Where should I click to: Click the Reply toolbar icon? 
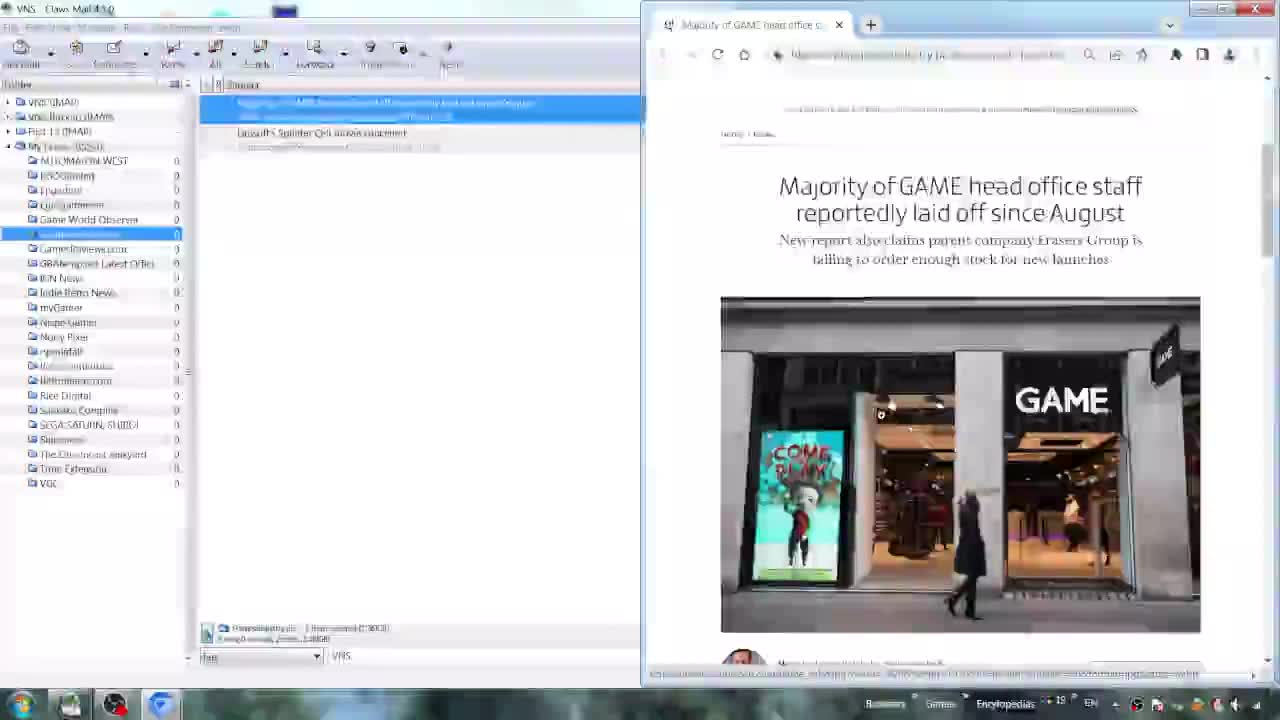172,53
